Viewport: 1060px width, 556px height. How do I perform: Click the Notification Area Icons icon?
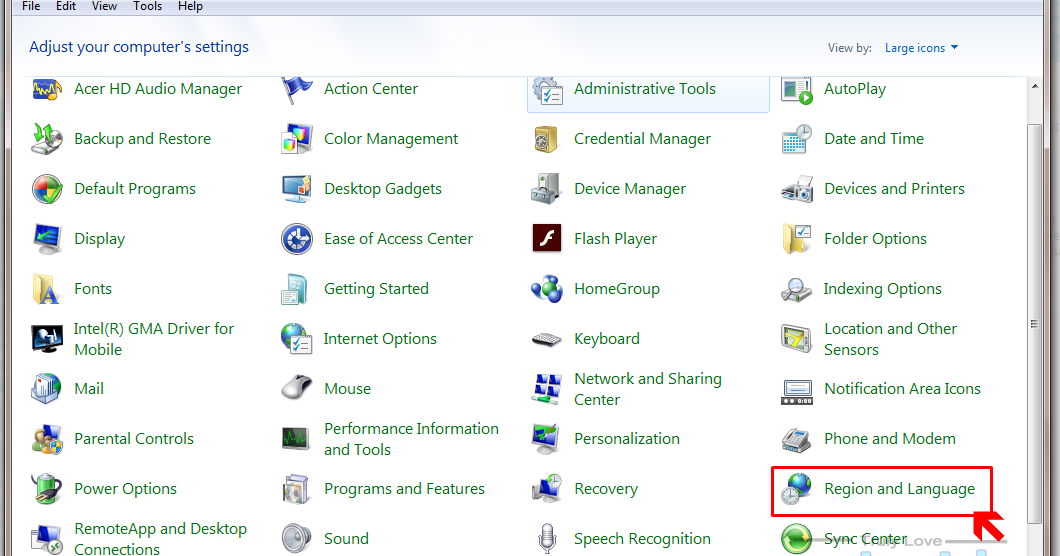tap(797, 392)
